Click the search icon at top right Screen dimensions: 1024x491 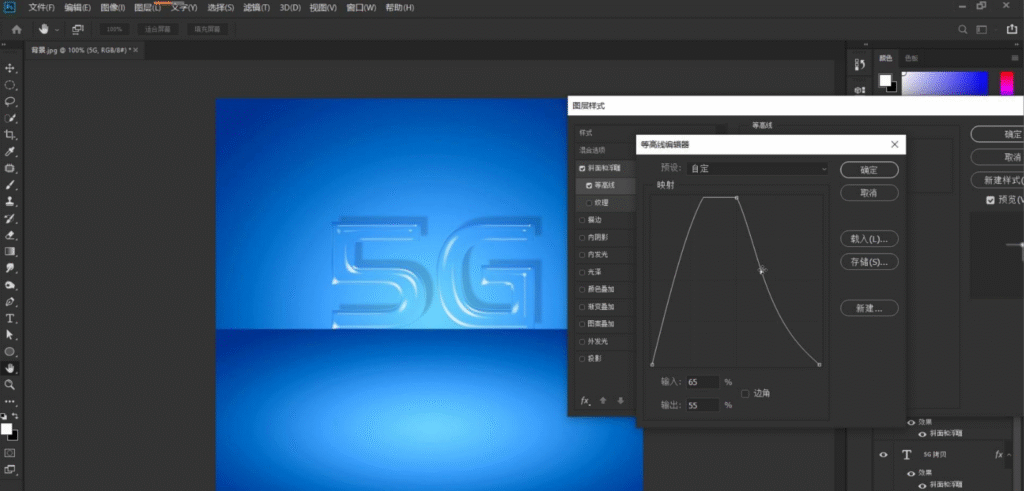pos(963,29)
